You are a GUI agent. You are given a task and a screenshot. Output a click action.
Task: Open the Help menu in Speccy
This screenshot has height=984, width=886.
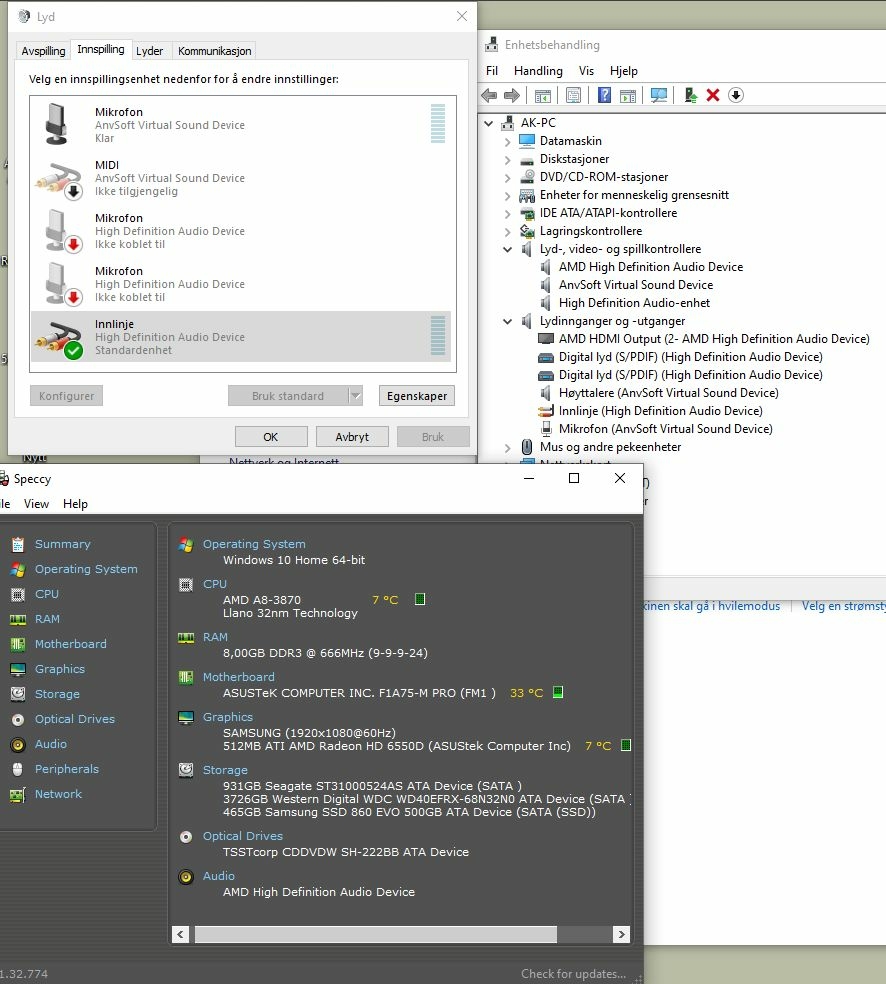(x=75, y=504)
